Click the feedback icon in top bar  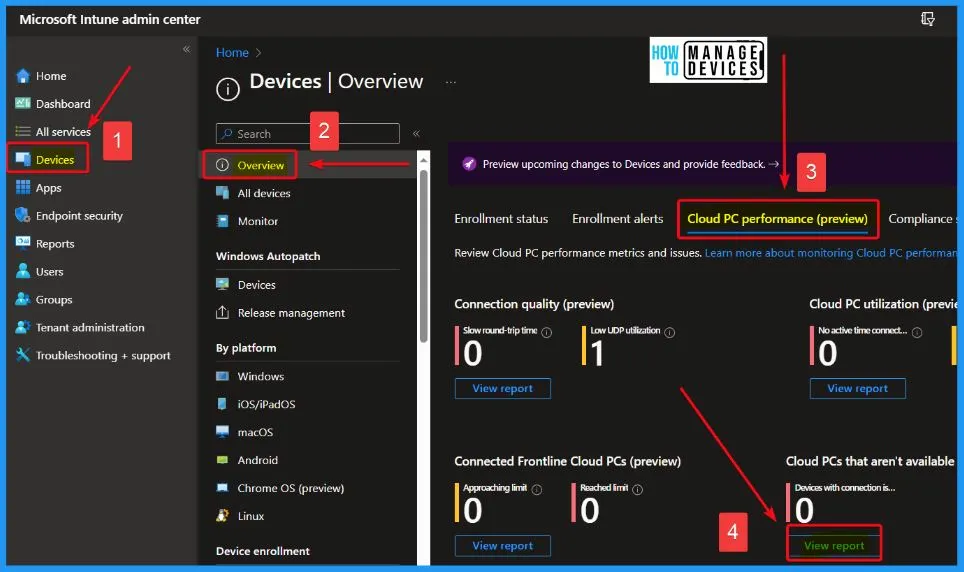(x=928, y=19)
